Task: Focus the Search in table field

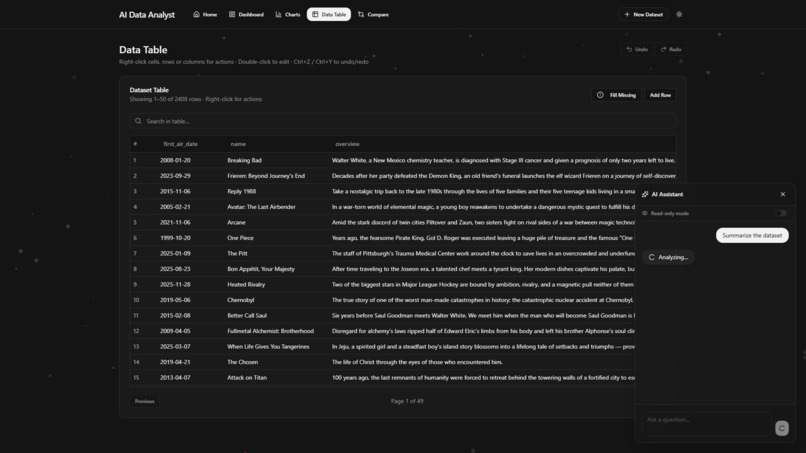Action: (x=403, y=121)
